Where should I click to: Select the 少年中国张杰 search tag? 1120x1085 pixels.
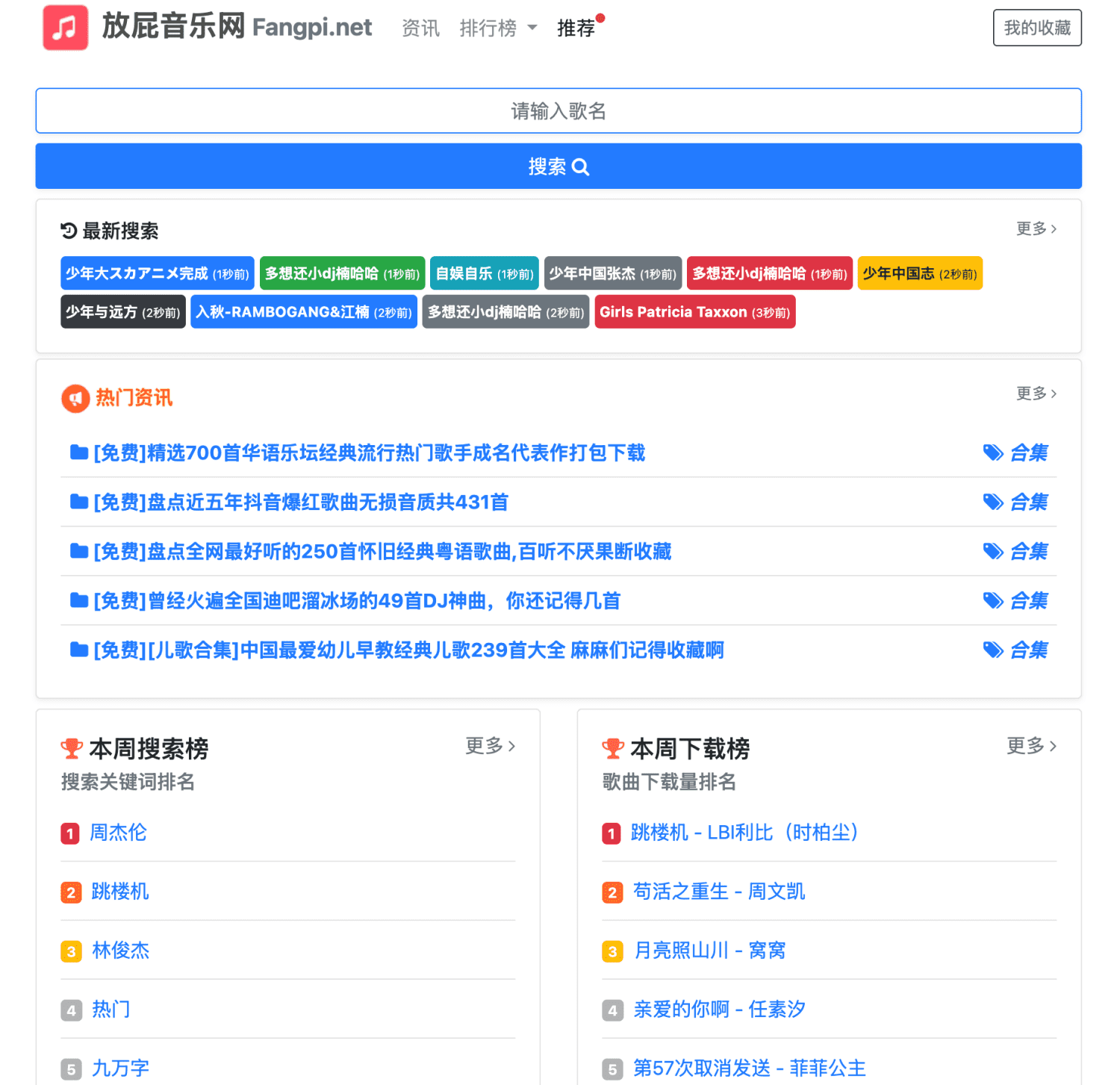(x=613, y=273)
